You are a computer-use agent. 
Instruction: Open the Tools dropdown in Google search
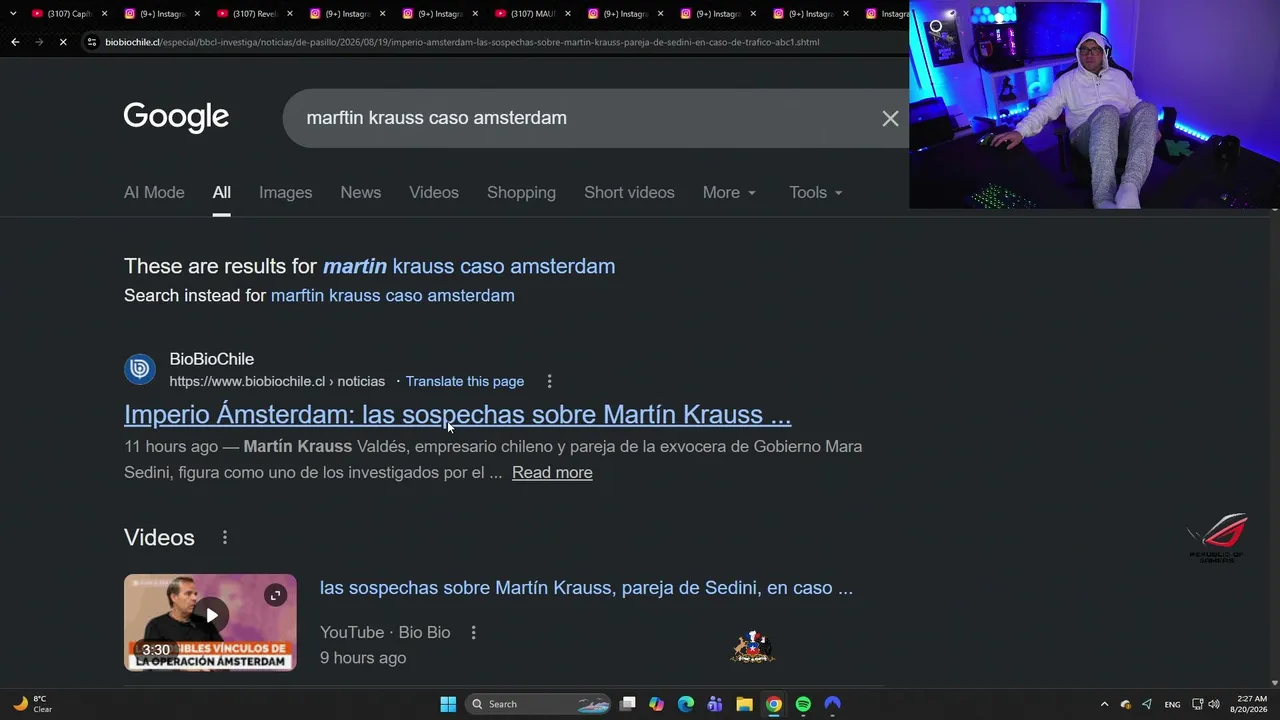click(816, 193)
